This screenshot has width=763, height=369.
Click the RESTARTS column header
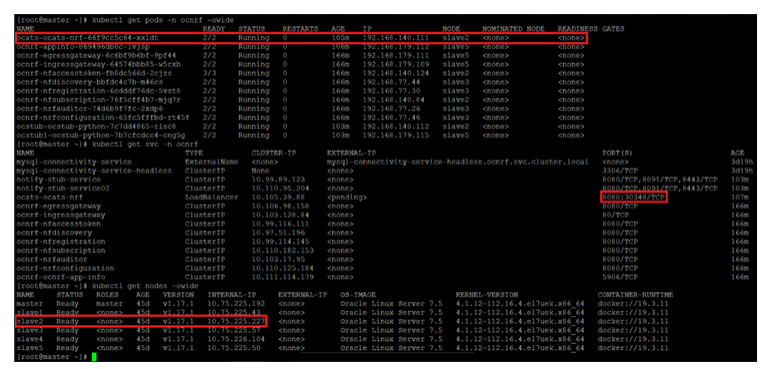300,29
